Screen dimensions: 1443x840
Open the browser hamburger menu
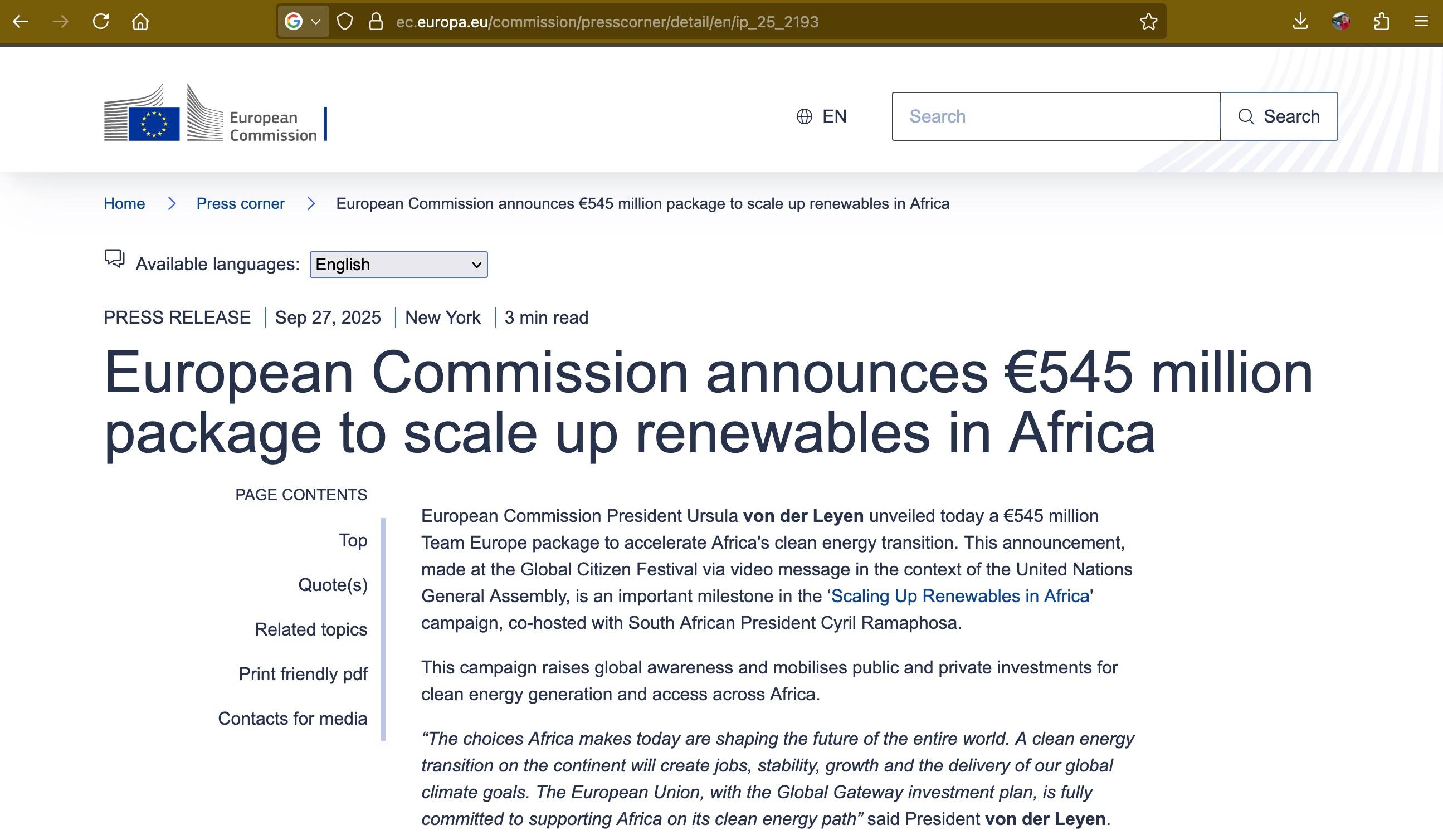[x=1421, y=22]
